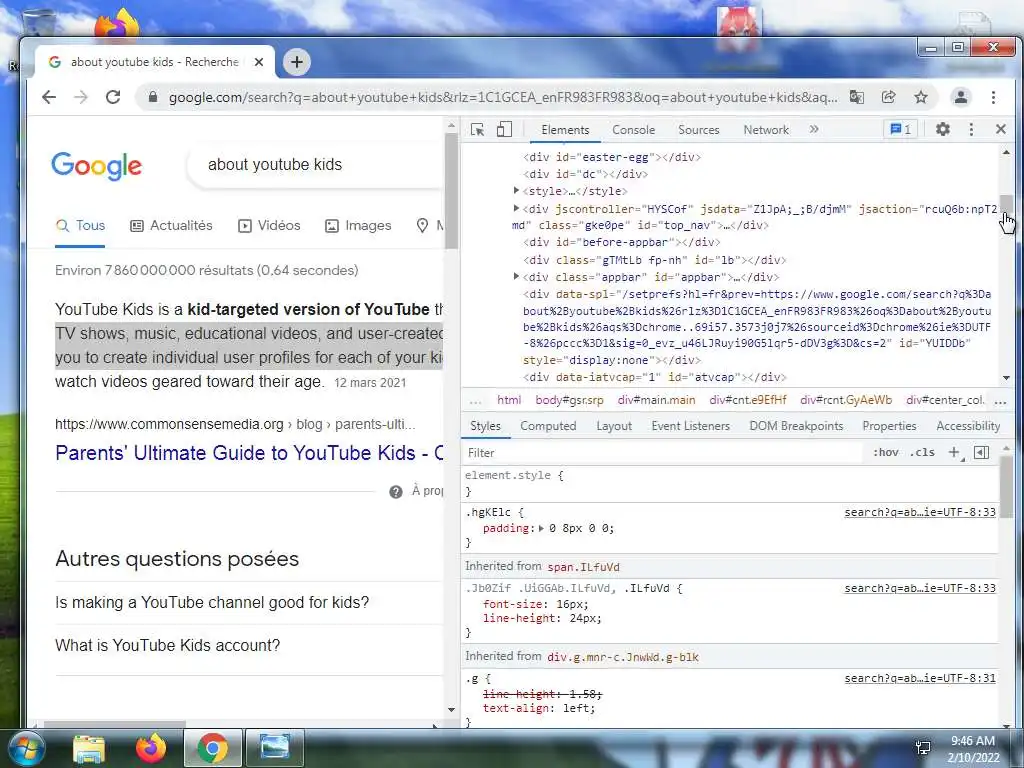Add new style rule with the plus icon
This screenshot has width=1024, height=768.
tap(954, 452)
